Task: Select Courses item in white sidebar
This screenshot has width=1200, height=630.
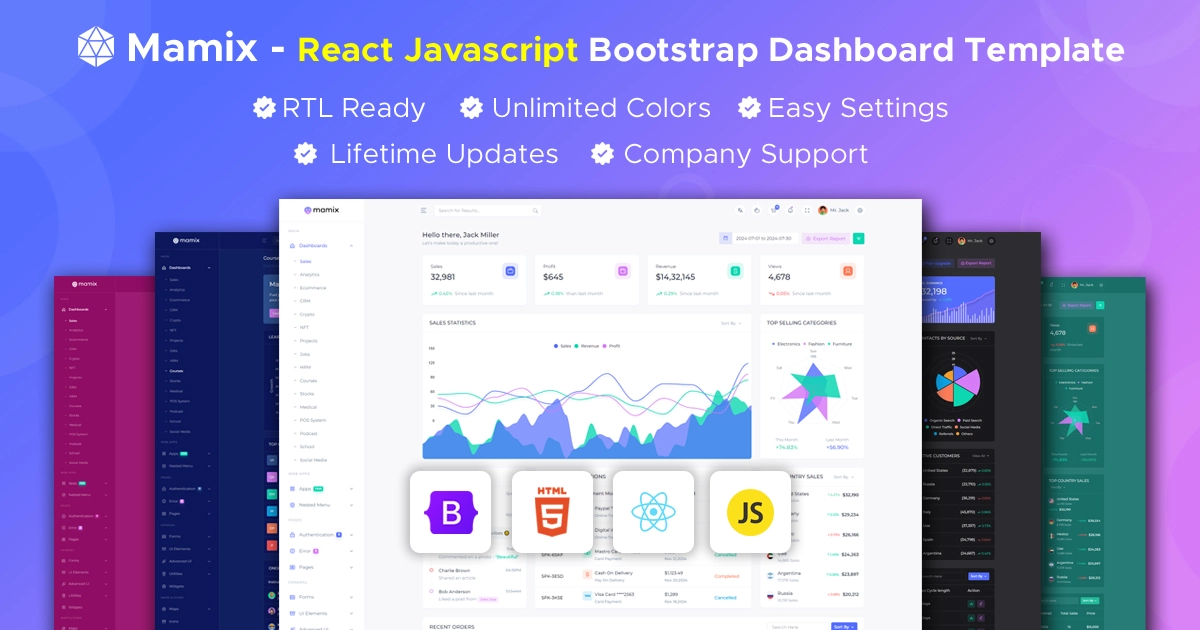Action: tap(308, 381)
